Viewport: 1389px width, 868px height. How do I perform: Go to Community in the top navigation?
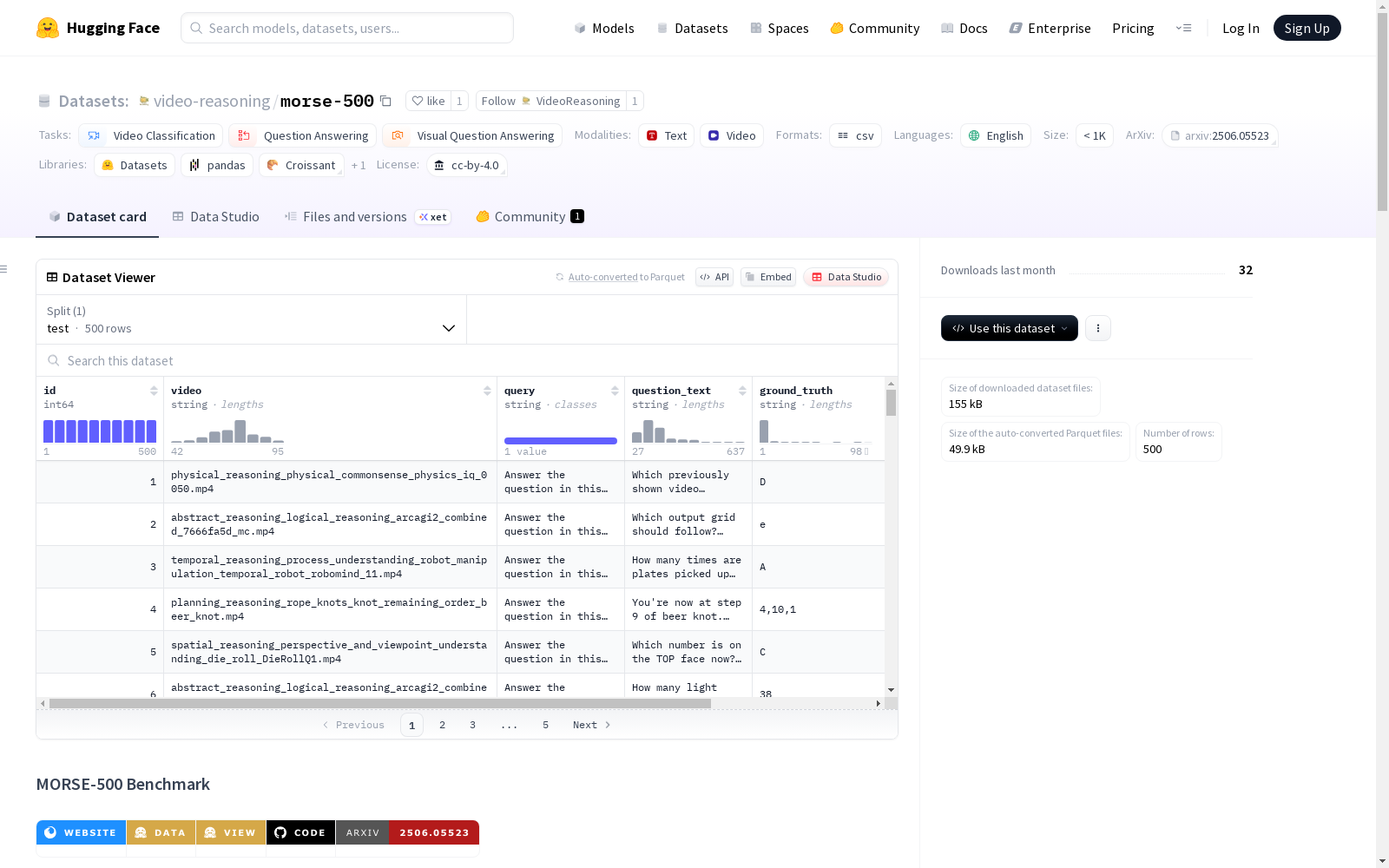[x=874, y=28]
